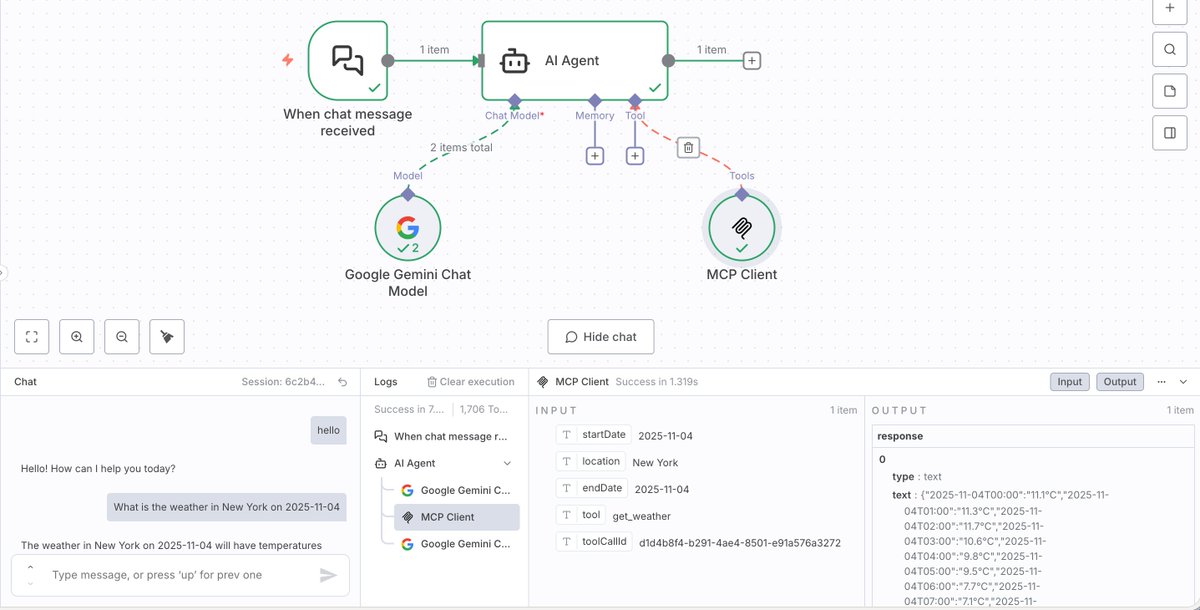The width and height of the screenshot is (1200, 610).
Task: Toggle the Input pane button
Action: [1069, 382]
